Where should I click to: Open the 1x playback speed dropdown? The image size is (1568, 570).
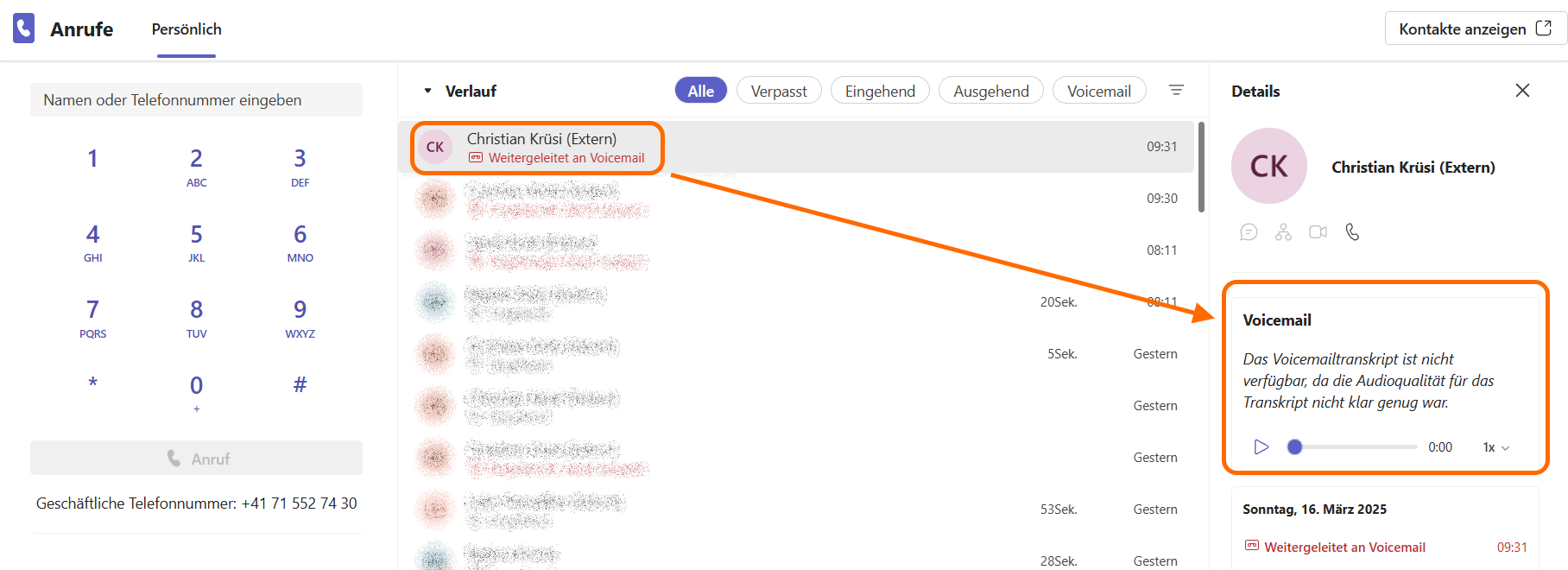[1495, 447]
